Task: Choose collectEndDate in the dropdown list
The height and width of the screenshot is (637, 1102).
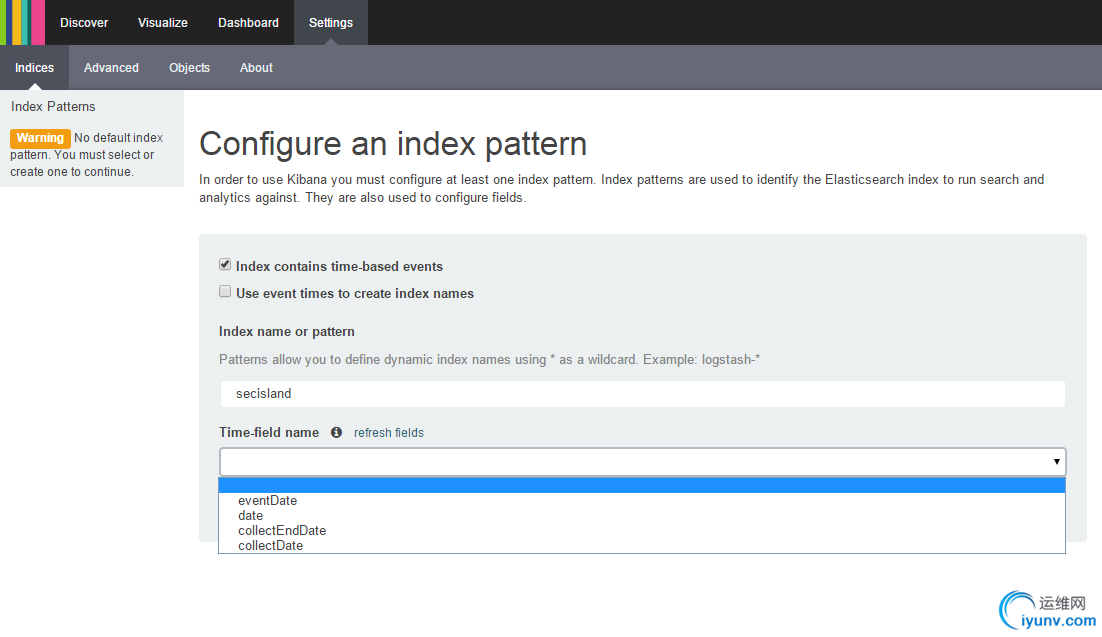Action: click(x=282, y=531)
